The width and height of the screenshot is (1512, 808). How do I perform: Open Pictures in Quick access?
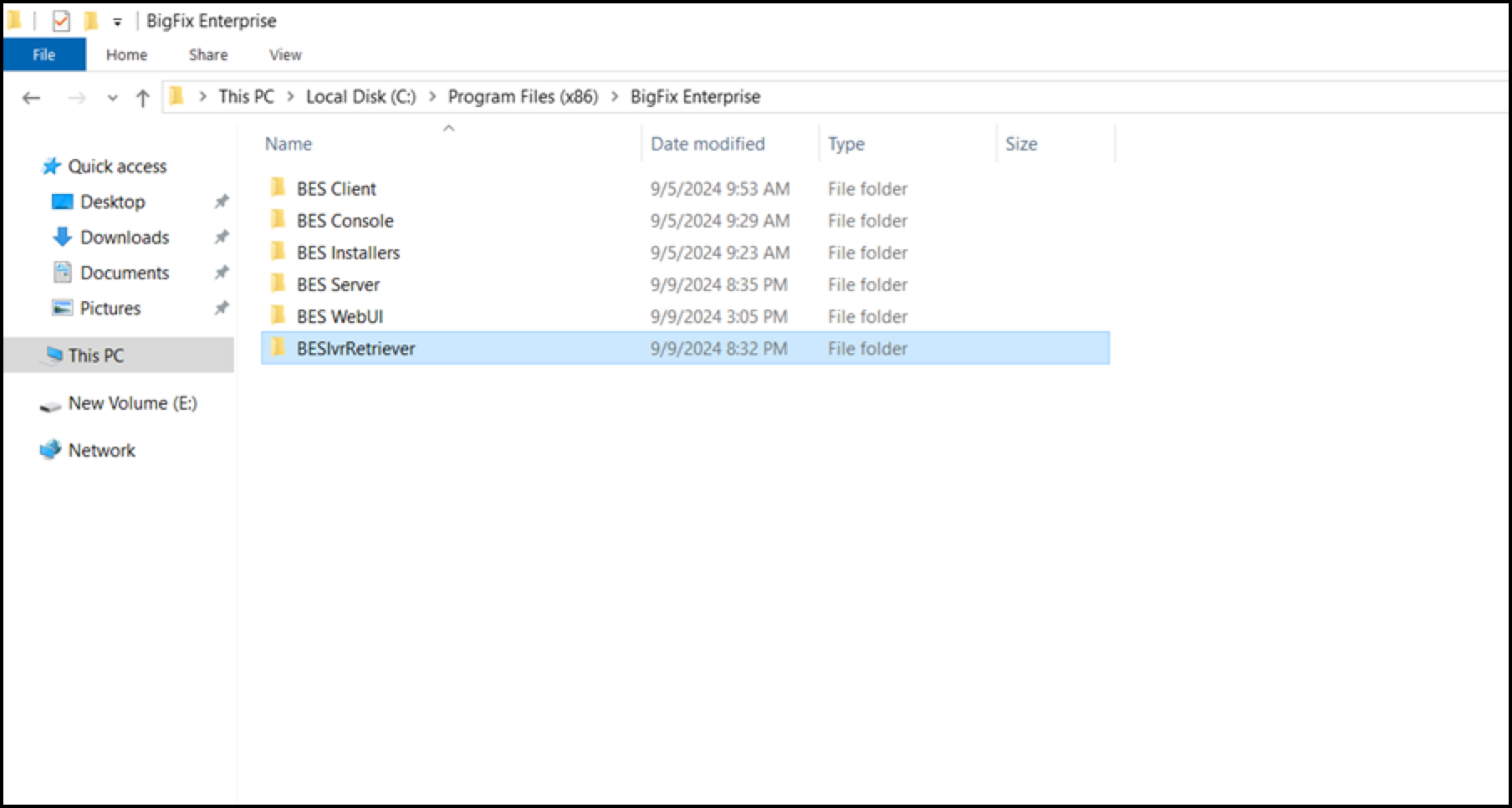coord(110,308)
